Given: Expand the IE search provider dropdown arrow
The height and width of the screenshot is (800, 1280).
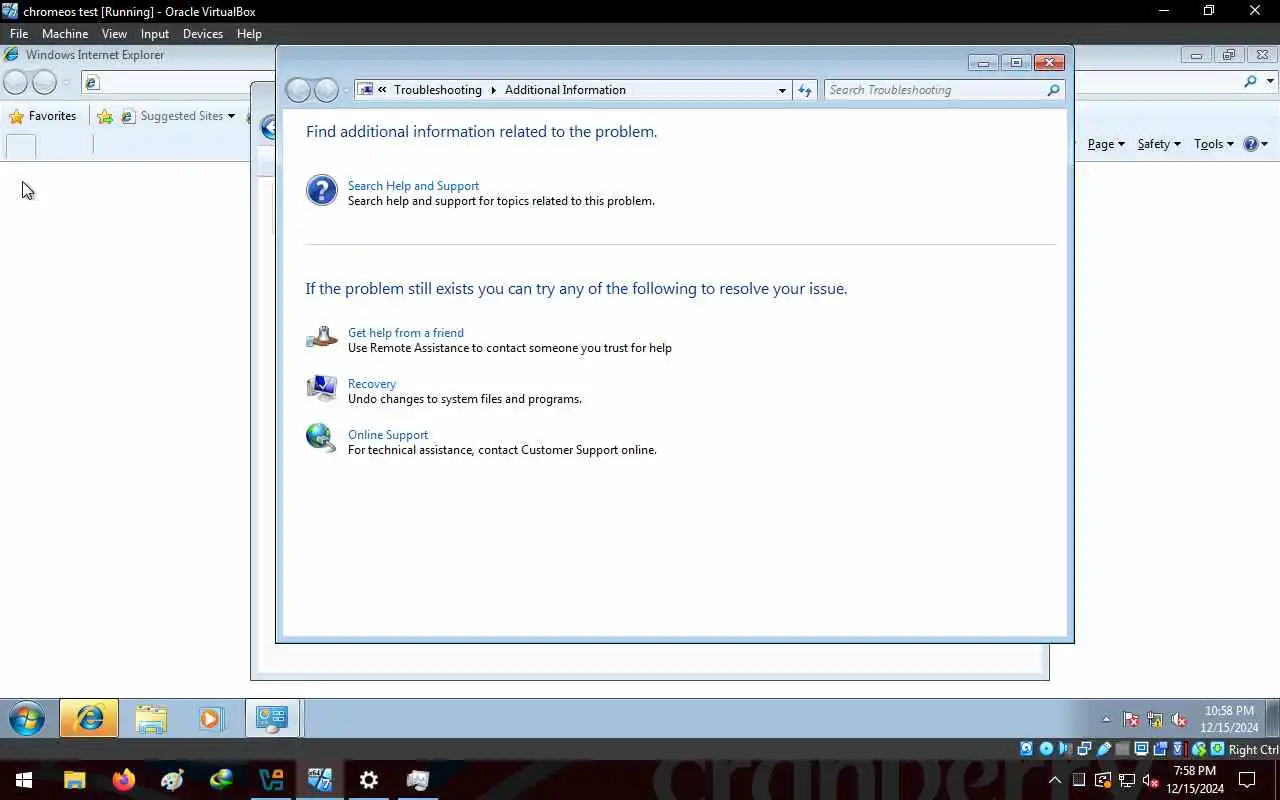Looking at the screenshot, I should point(1271,82).
